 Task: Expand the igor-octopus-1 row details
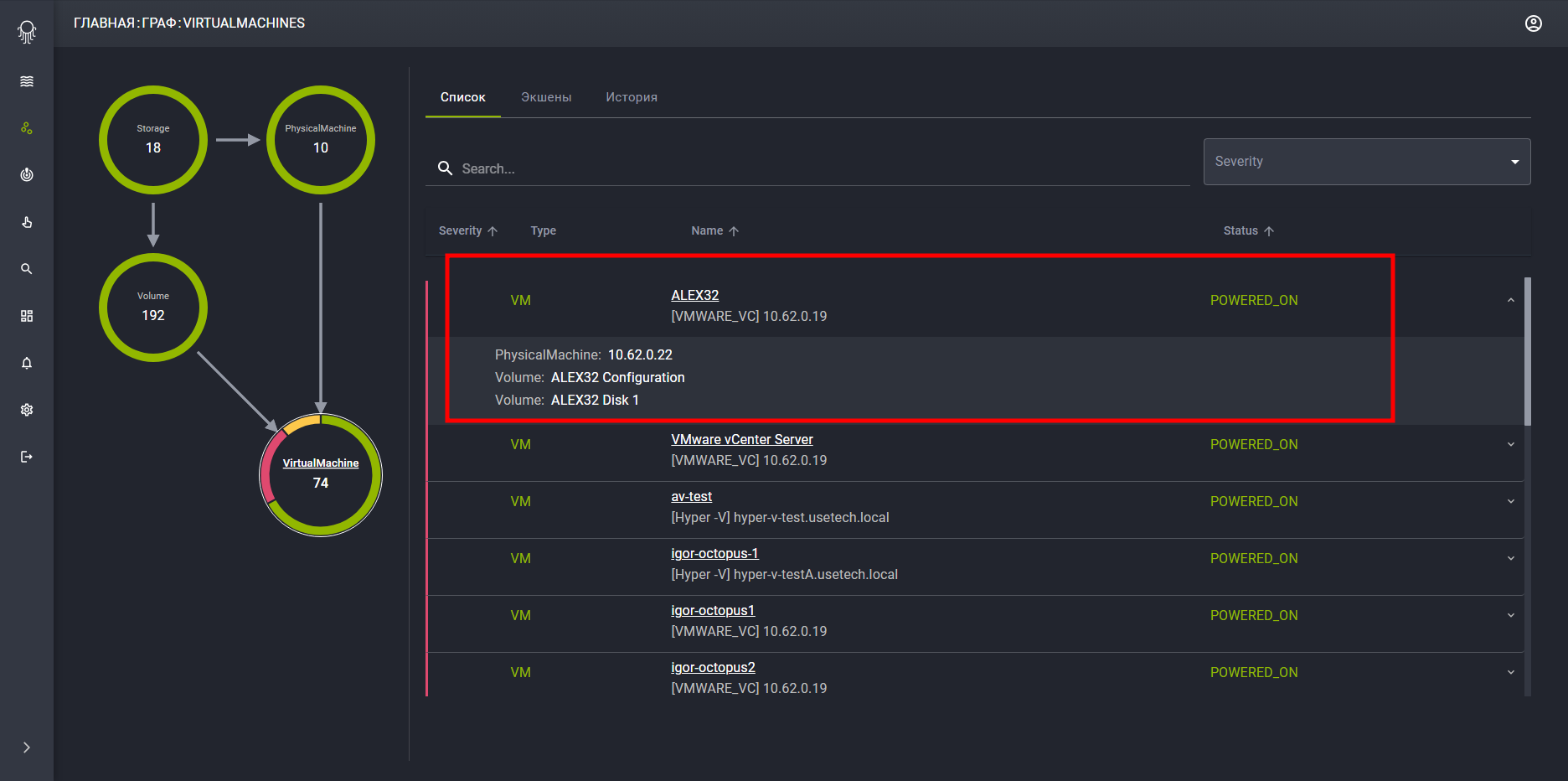(1511, 558)
